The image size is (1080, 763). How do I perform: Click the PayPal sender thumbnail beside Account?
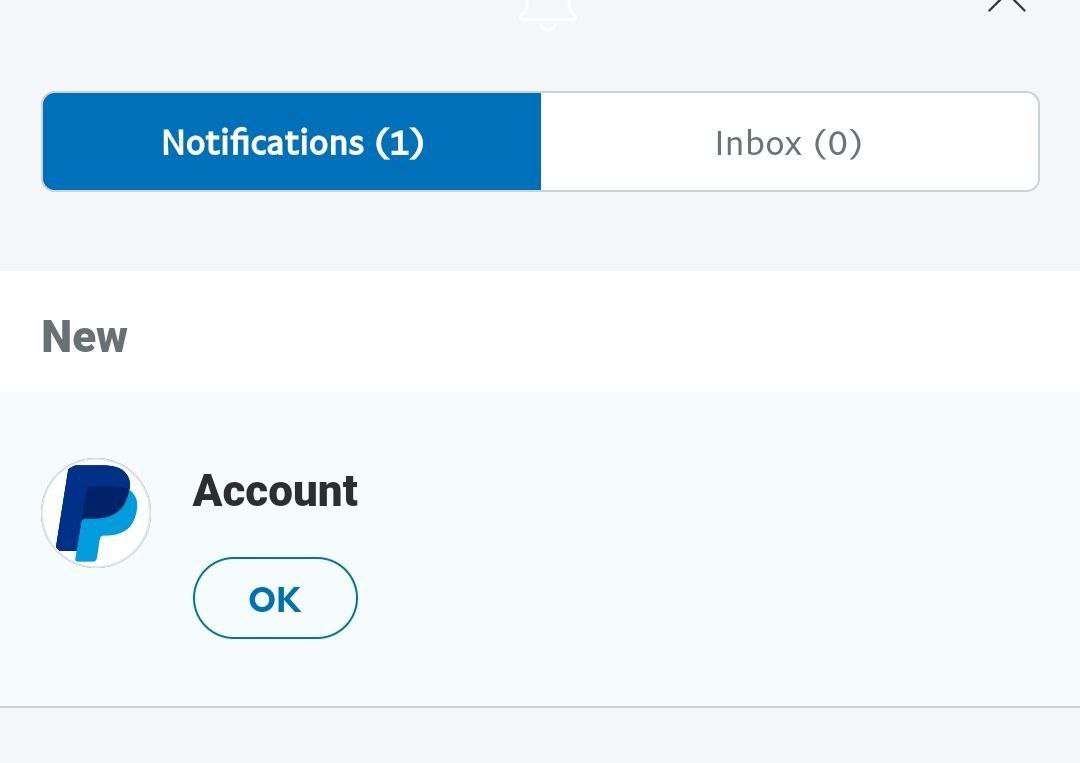pos(96,513)
